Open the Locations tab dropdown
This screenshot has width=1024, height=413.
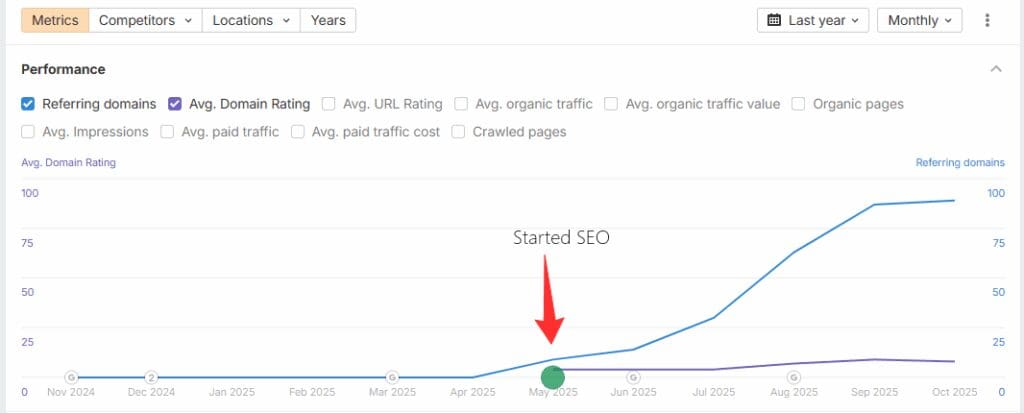tap(251, 20)
